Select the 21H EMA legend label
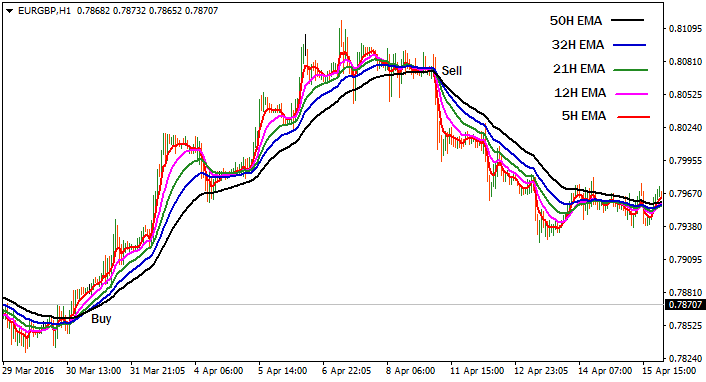The height and width of the screenshot is (382, 706). coord(579,69)
